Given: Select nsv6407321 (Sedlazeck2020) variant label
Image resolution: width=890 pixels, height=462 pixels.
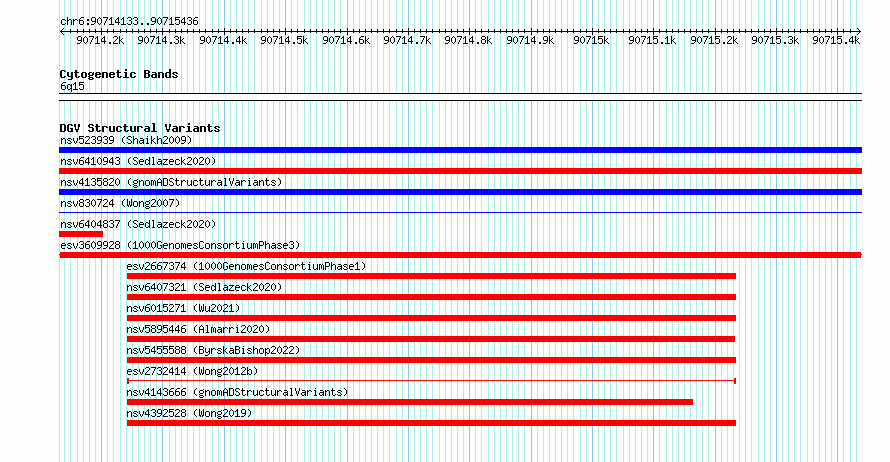Looking at the screenshot, I should point(204,287).
